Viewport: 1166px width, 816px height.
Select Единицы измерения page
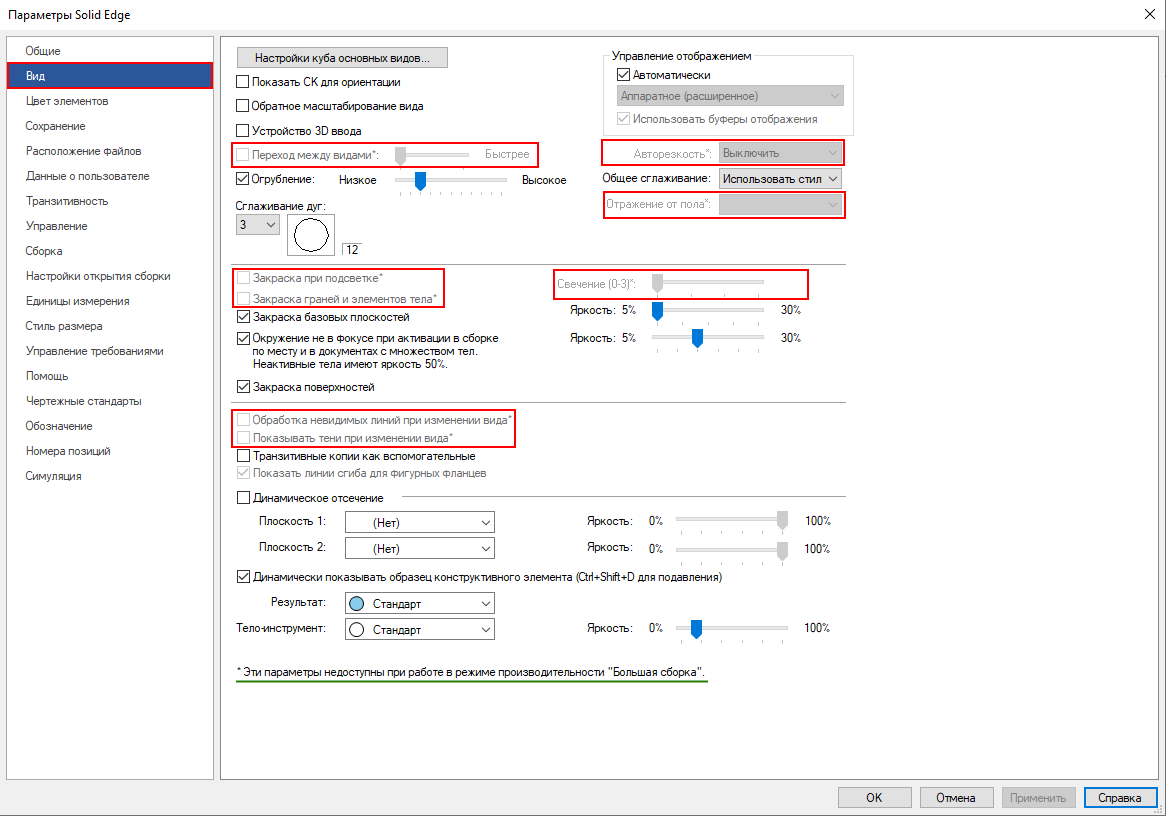point(77,301)
